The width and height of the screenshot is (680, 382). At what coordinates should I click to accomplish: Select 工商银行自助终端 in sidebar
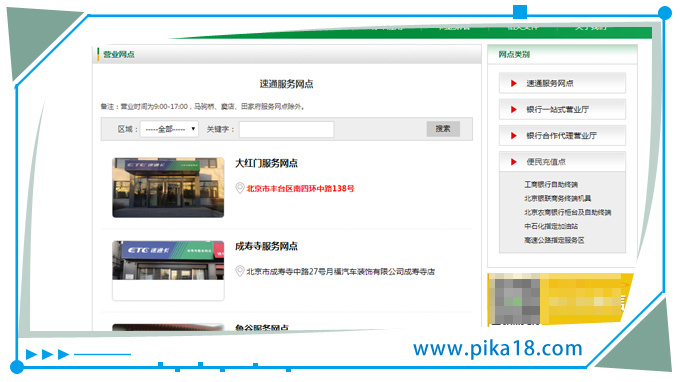(x=551, y=185)
